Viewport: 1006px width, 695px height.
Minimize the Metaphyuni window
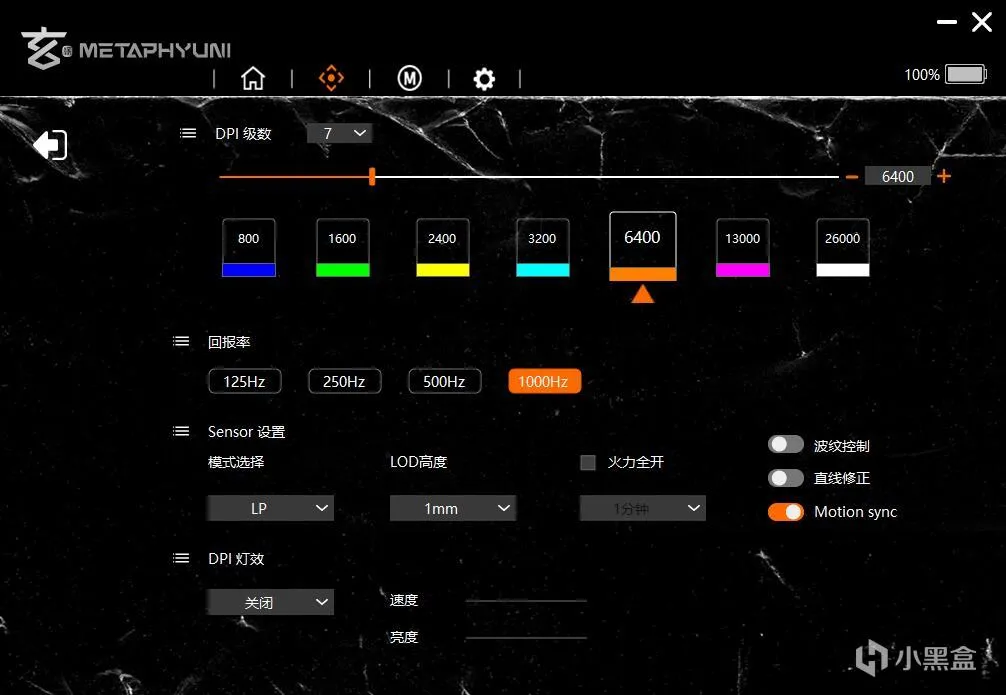(946, 22)
